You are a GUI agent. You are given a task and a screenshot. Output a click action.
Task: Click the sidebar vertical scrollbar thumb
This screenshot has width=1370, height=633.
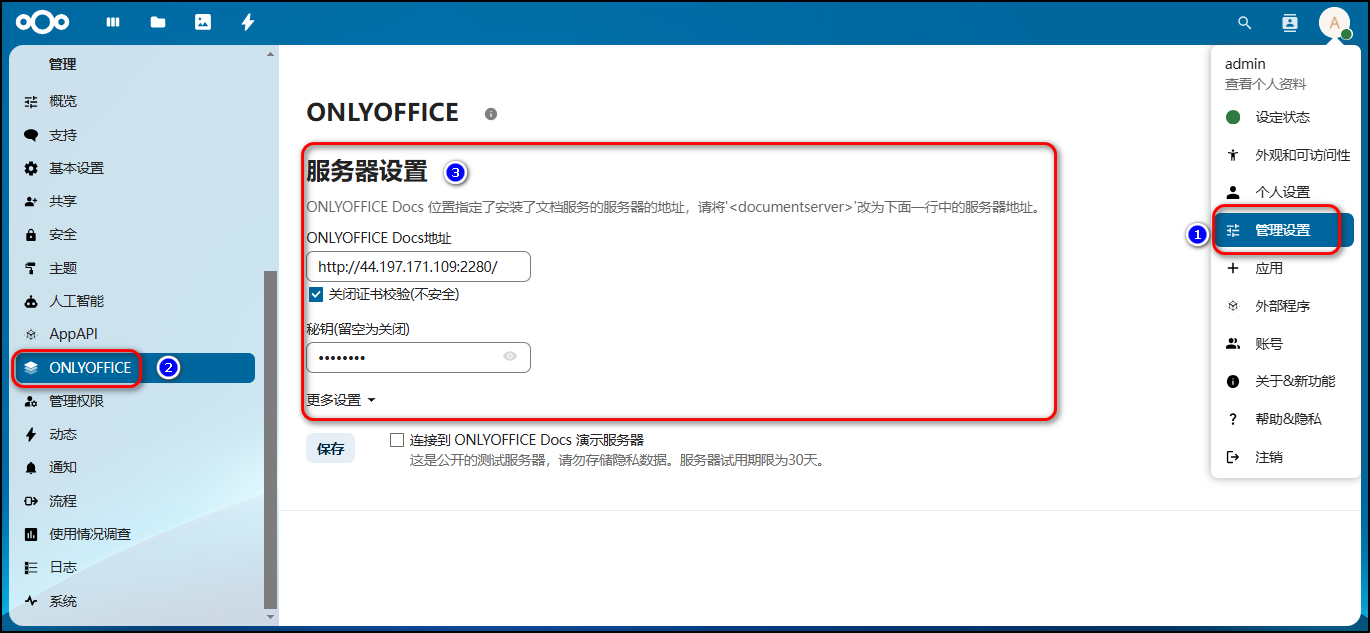click(269, 440)
